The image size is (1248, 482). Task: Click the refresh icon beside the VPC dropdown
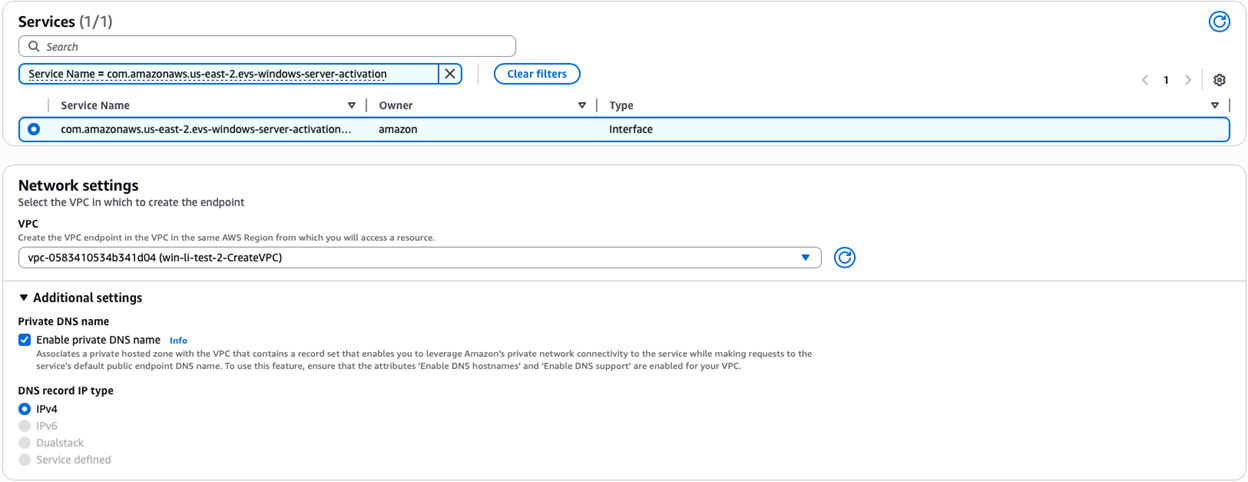click(x=844, y=258)
